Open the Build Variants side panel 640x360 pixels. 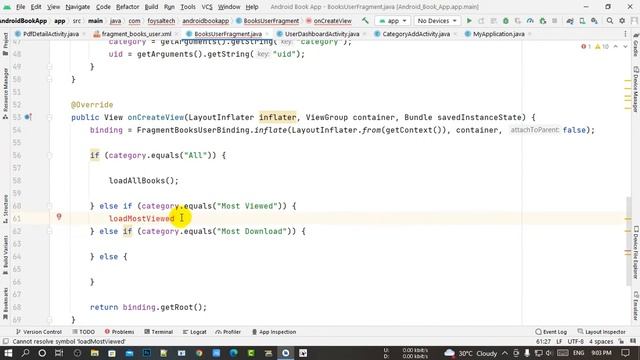5,256
